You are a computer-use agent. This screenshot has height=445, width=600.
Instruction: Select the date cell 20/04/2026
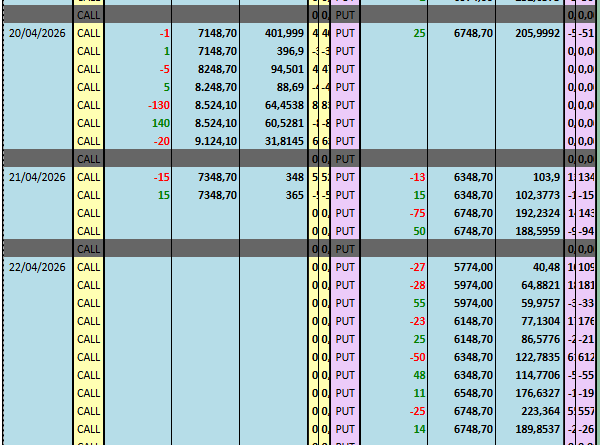click(38, 33)
